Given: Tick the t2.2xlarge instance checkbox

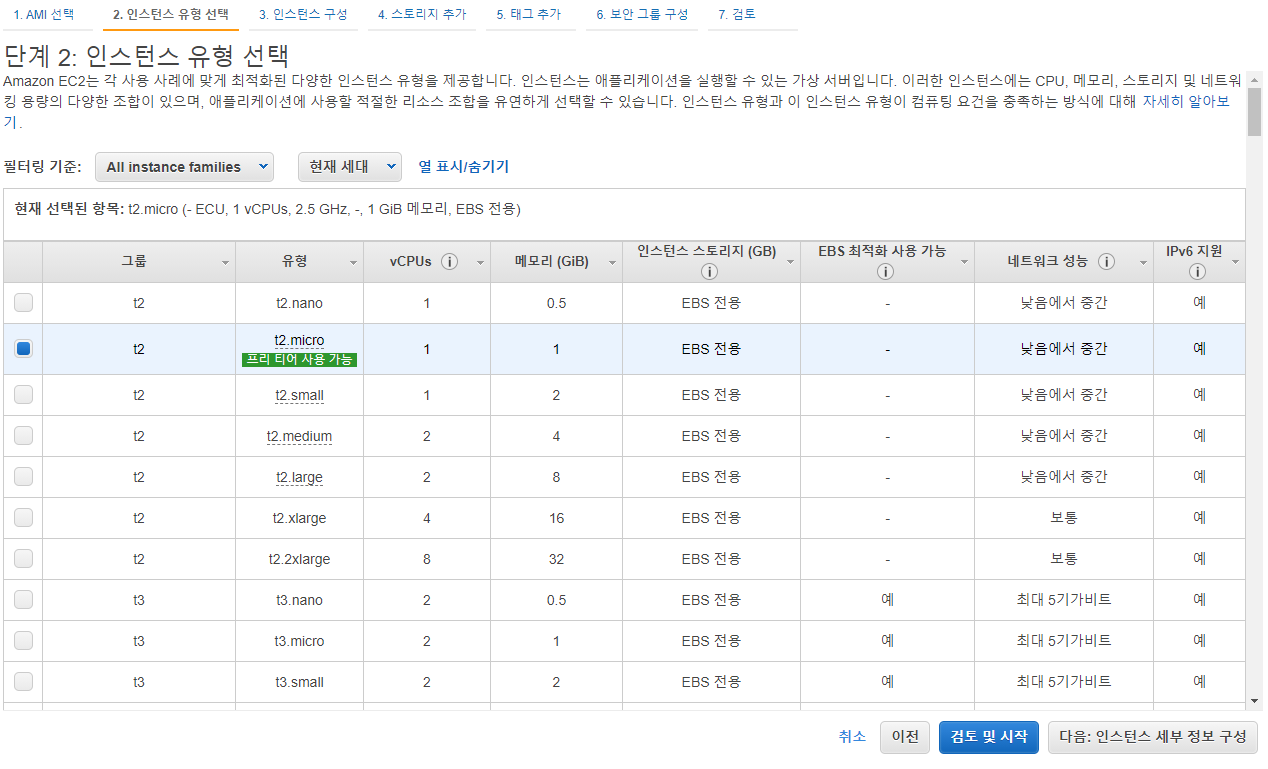Looking at the screenshot, I should pos(23,559).
